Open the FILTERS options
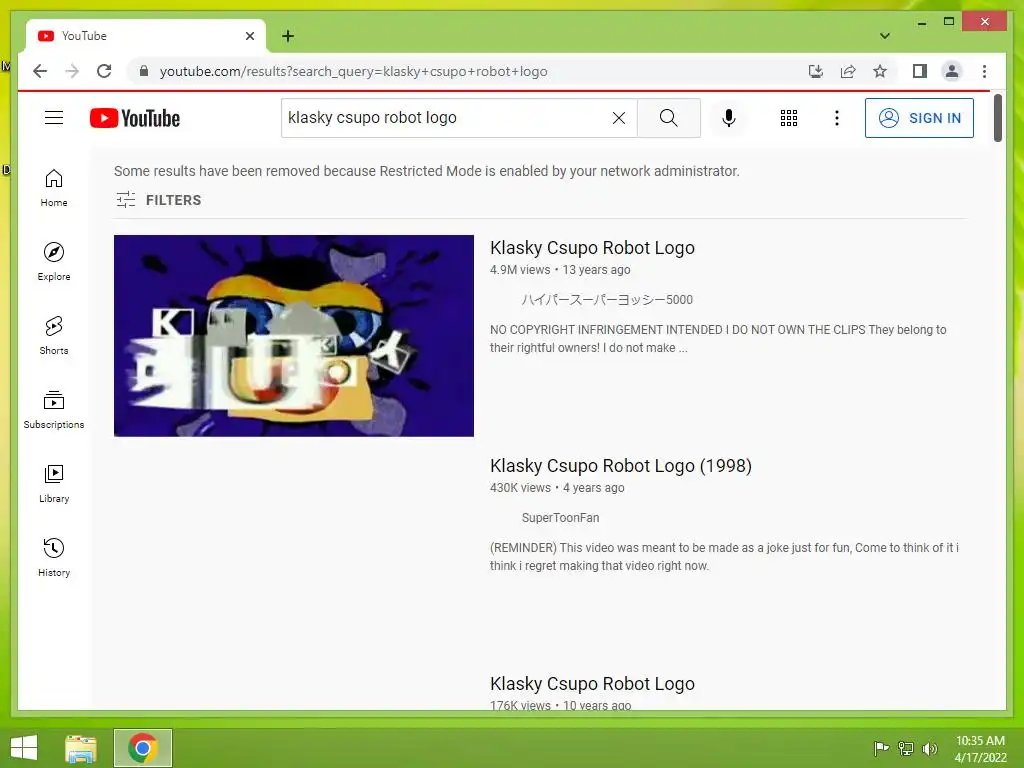The image size is (1024, 768). click(x=158, y=200)
